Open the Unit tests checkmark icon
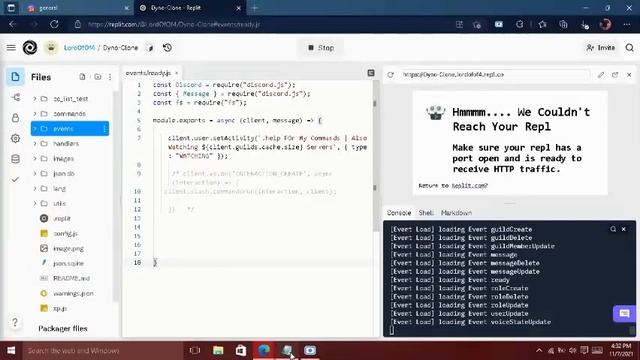This screenshot has width=640, height=360. (x=16, y=179)
